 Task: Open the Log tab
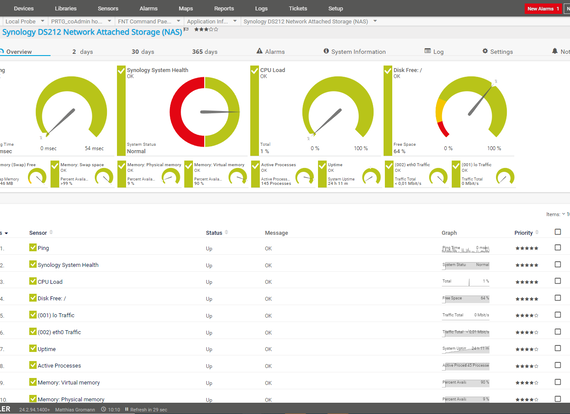coord(434,52)
